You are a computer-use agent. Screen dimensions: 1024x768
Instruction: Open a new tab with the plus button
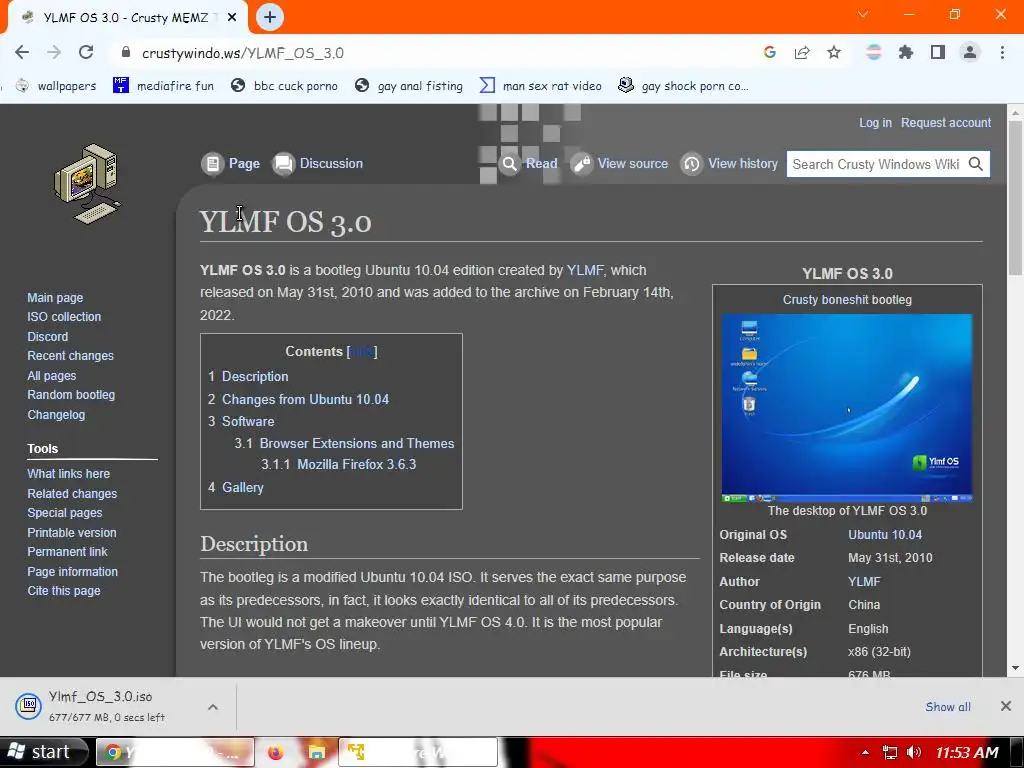click(x=270, y=17)
